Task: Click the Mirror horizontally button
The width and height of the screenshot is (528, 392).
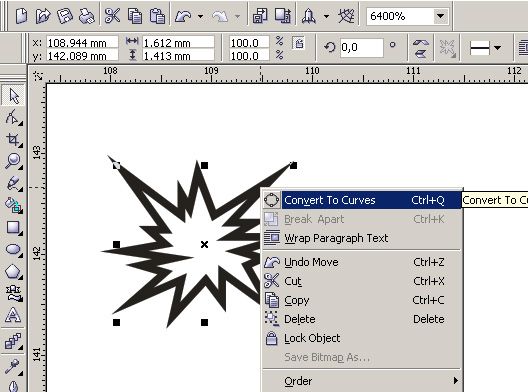Action: (421, 43)
